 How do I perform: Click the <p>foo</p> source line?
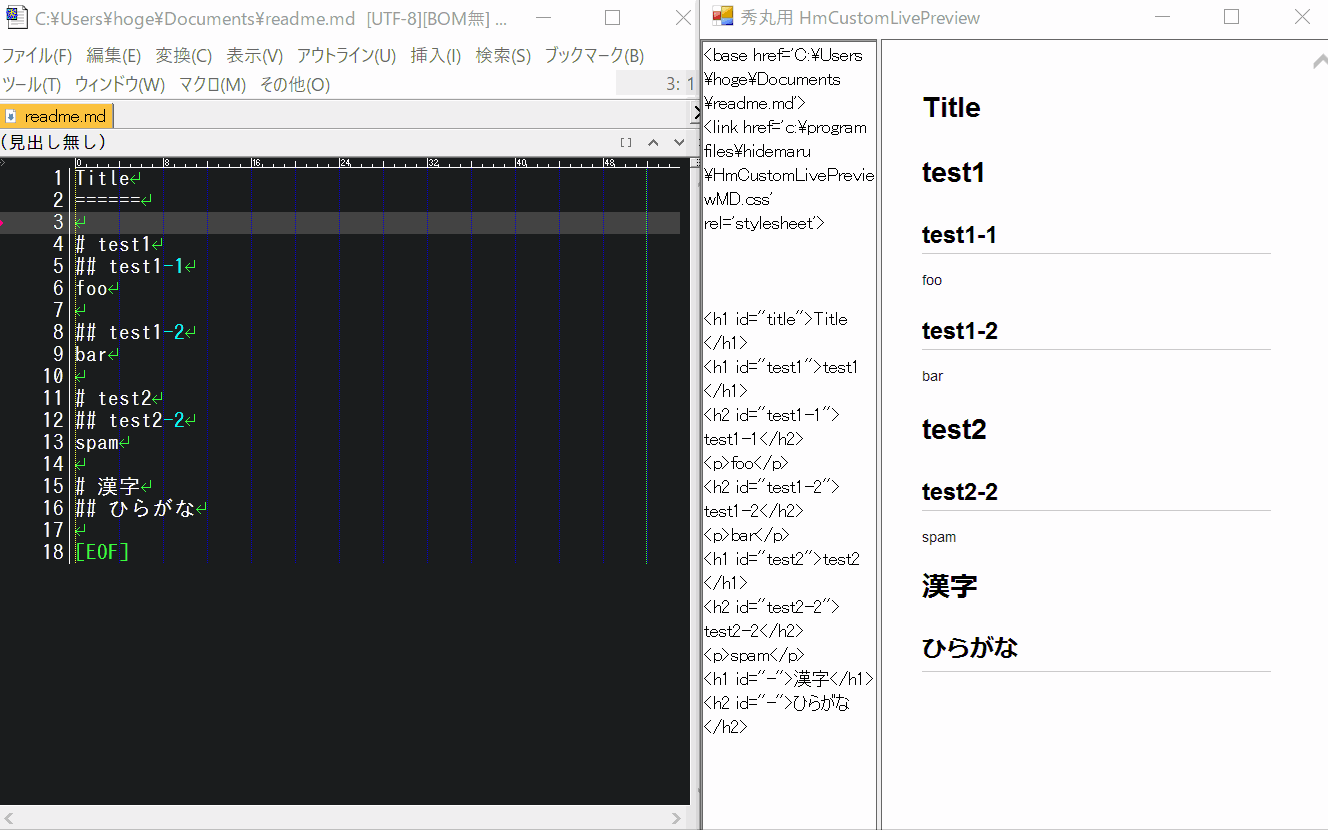pyautogui.click(x=746, y=463)
